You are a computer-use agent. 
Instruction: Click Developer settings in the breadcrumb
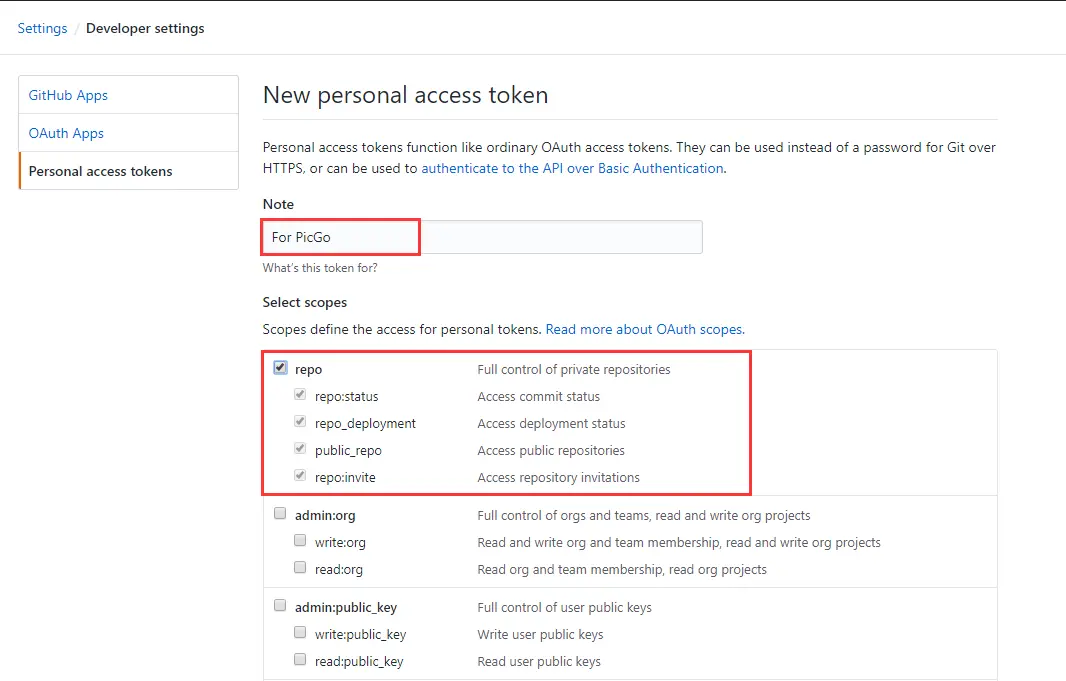145,28
